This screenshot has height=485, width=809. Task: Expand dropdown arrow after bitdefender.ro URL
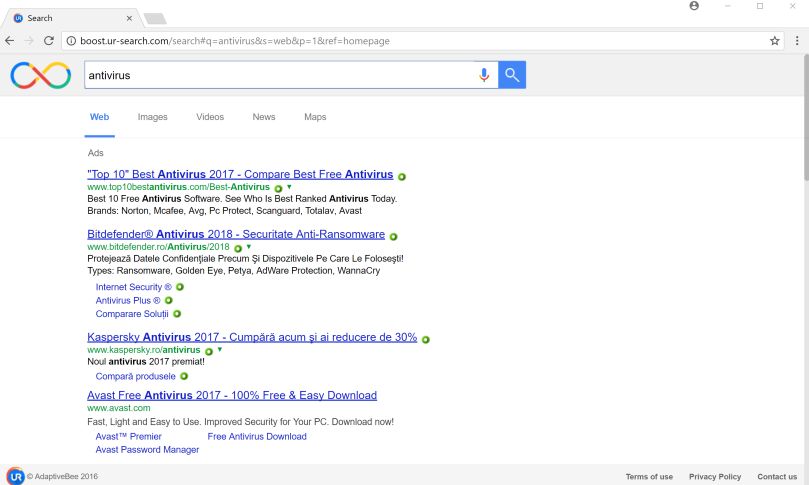249,247
